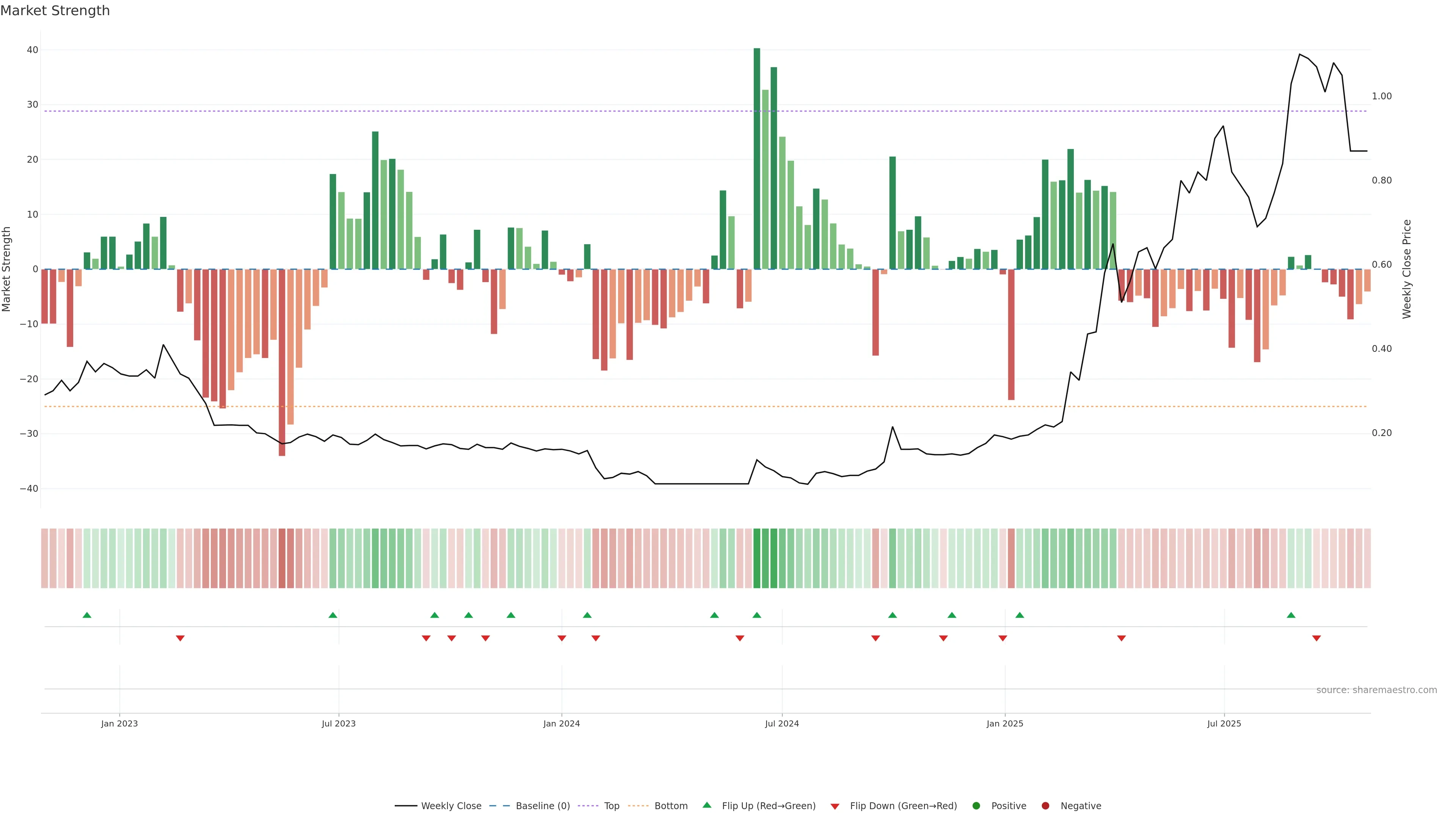Click the leftmost green flip-up triangle marker
The width and height of the screenshot is (1456, 819).
point(87,615)
